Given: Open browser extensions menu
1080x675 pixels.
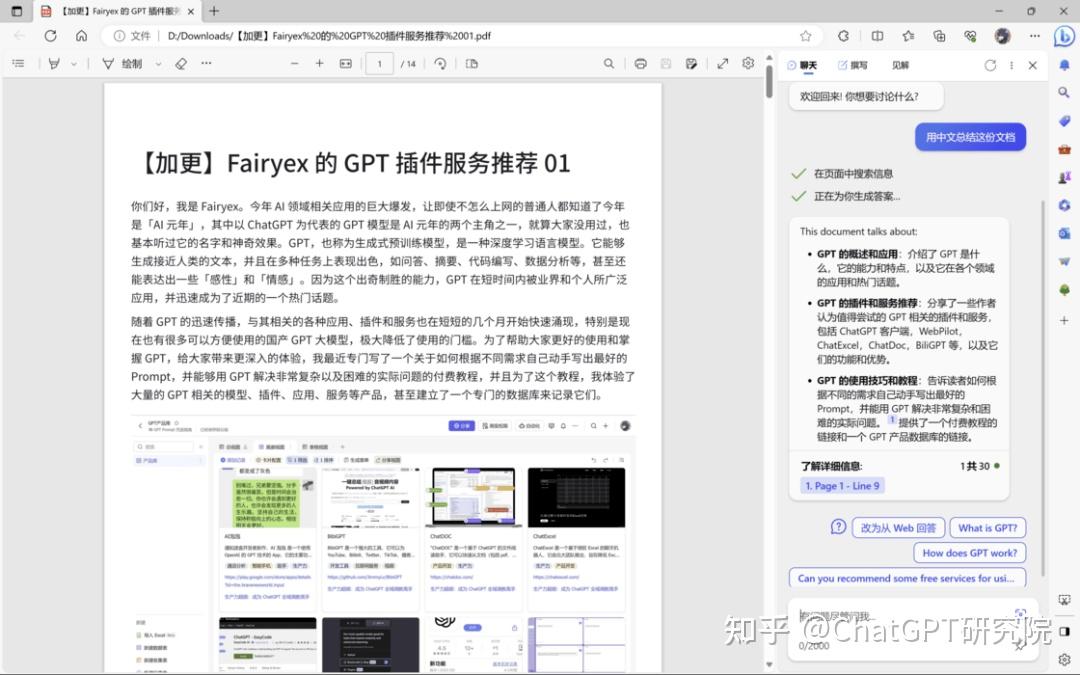Looking at the screenshot, I should (x=844, y=36).
